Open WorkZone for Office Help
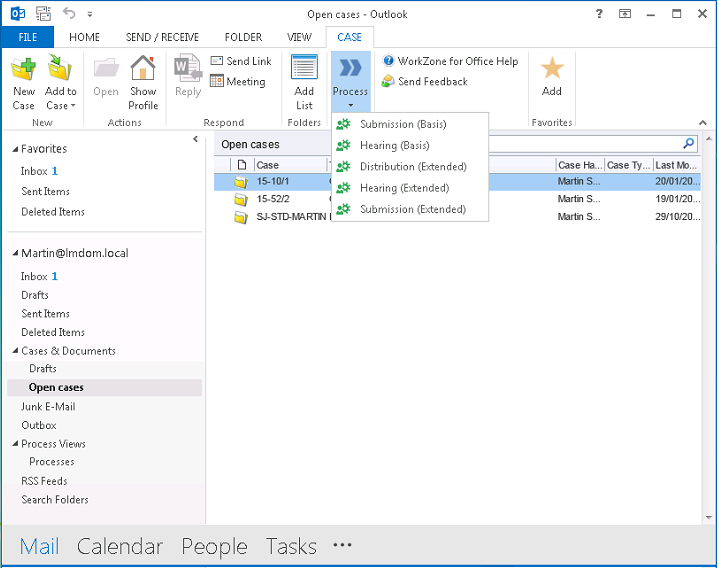This screenshot has width=719, height=568. (x=450, y=61)
